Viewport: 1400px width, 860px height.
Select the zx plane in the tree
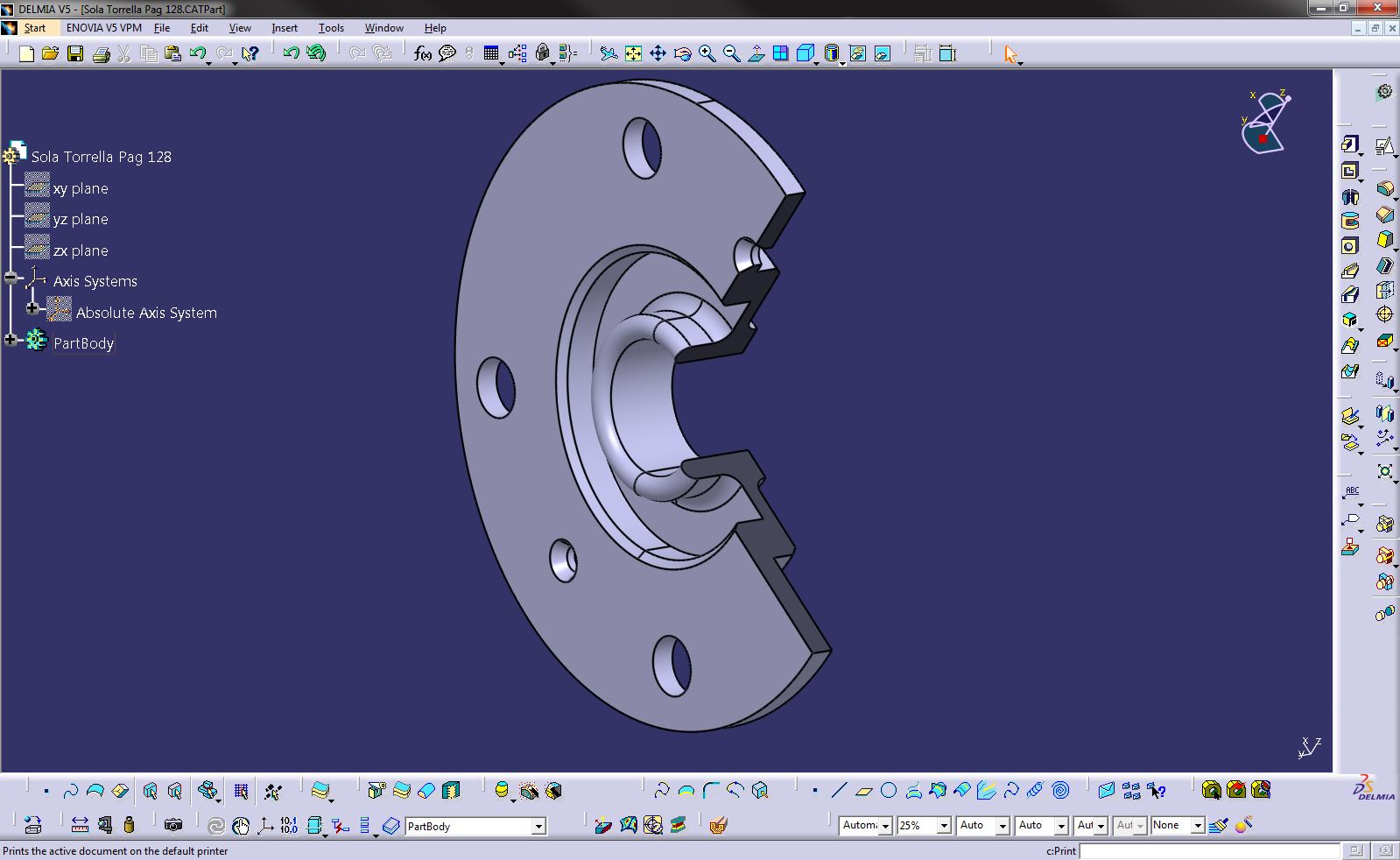(x=81, y=250)
